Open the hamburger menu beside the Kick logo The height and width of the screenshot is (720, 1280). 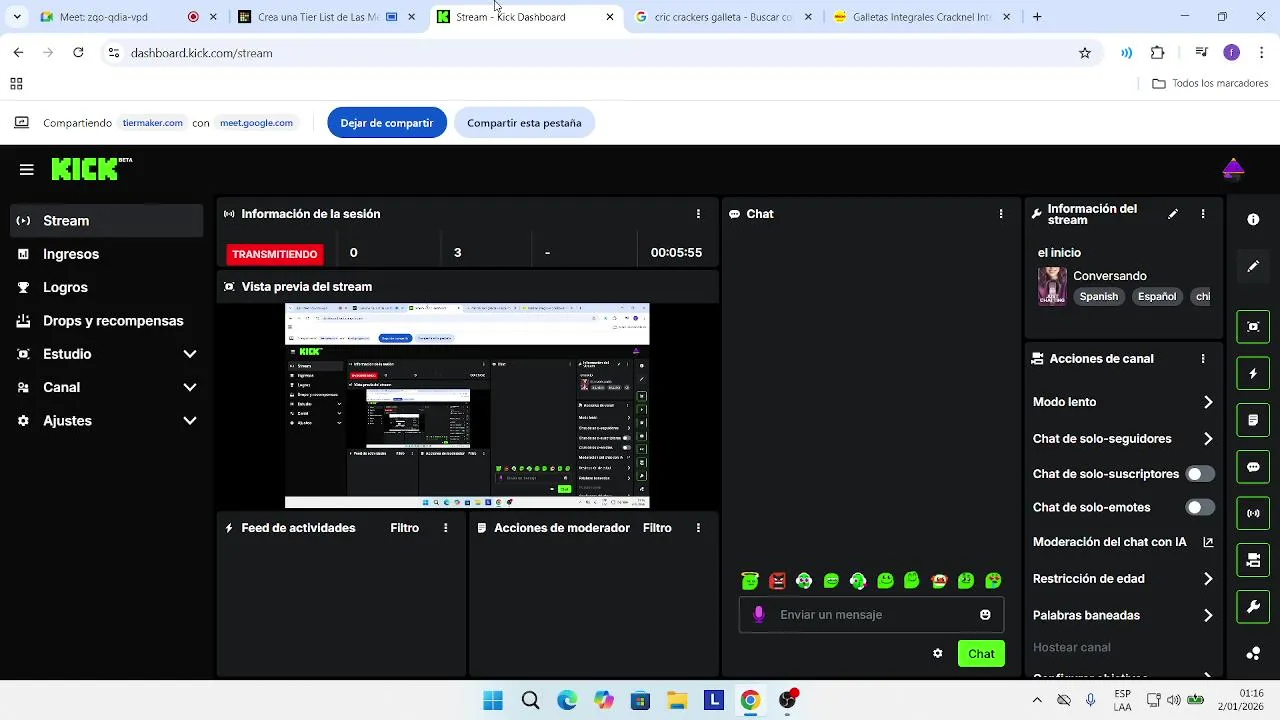27,170
